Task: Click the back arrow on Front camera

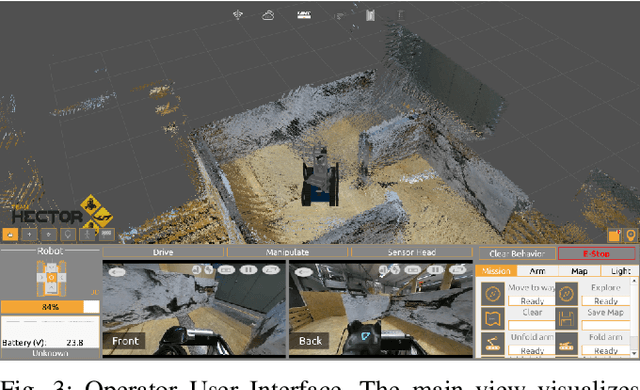Action: [x=117, y=272]
